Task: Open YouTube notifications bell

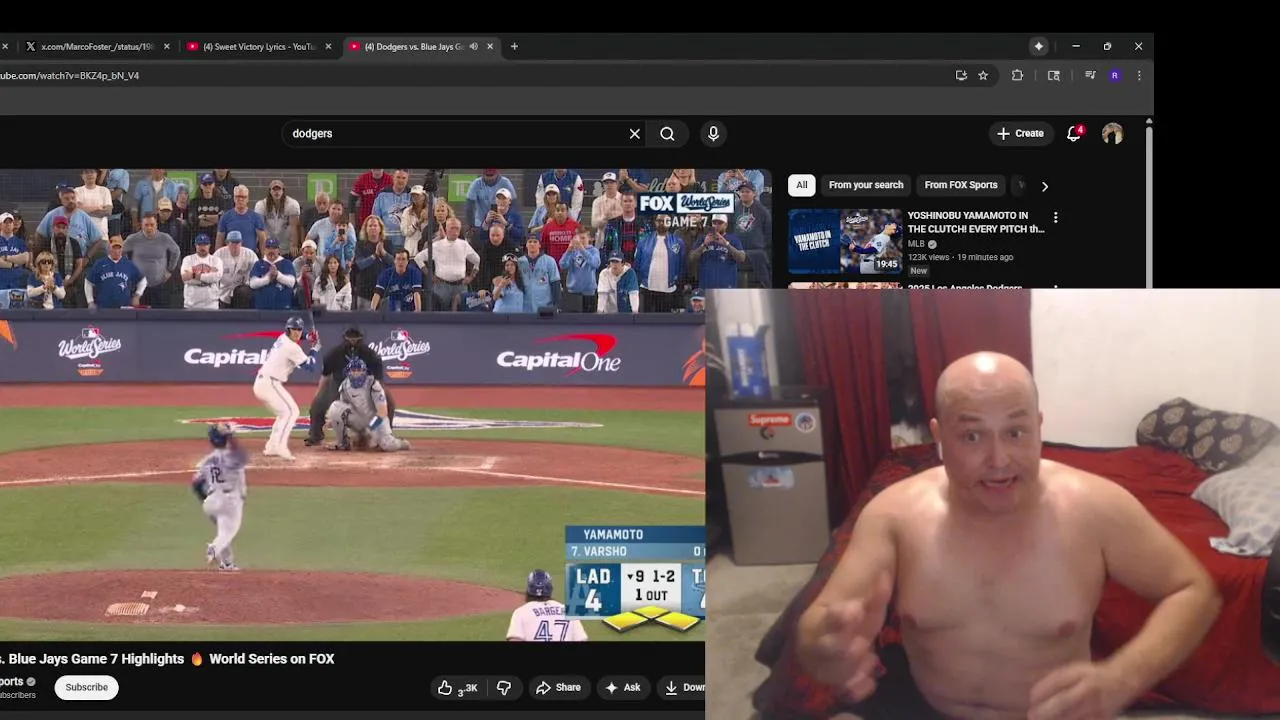Action: 1074,133
